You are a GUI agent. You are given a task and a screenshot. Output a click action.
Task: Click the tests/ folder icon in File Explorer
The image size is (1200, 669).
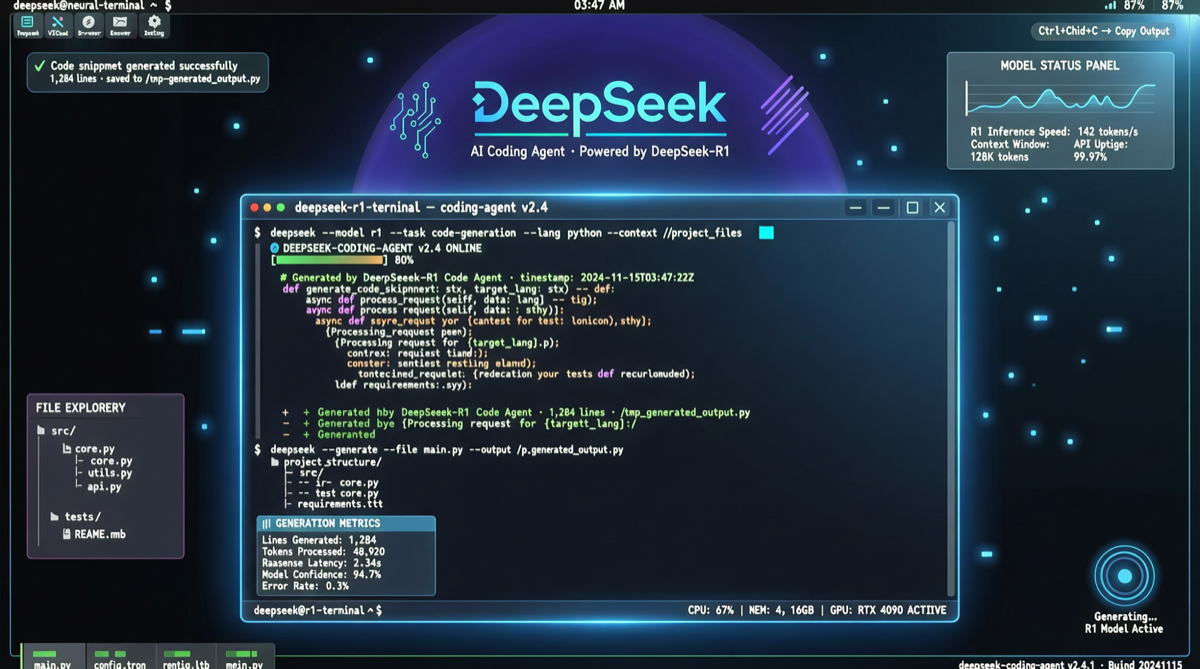(x=55, y=517)
